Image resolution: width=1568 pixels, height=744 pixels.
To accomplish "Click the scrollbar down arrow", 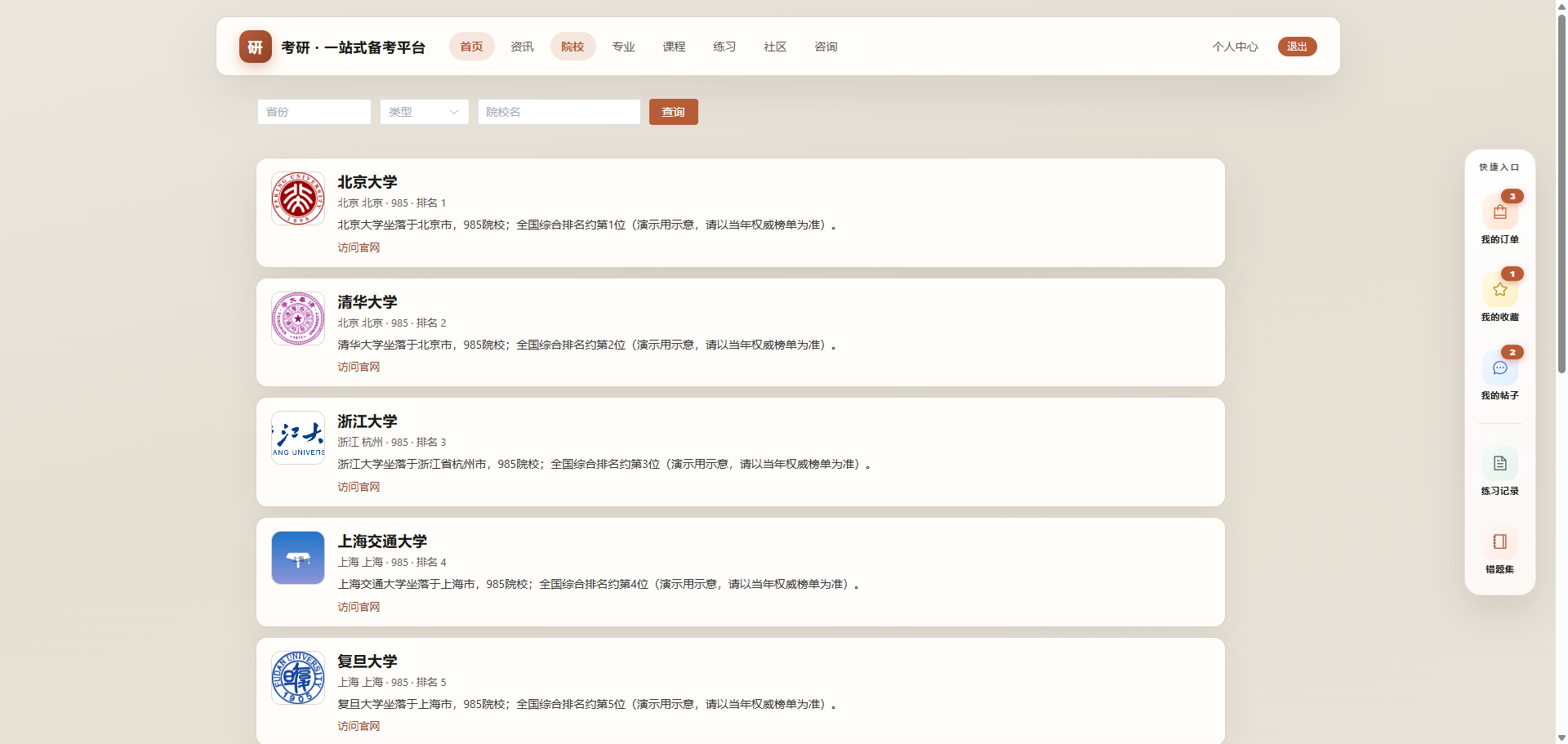I will point(1561,737).
